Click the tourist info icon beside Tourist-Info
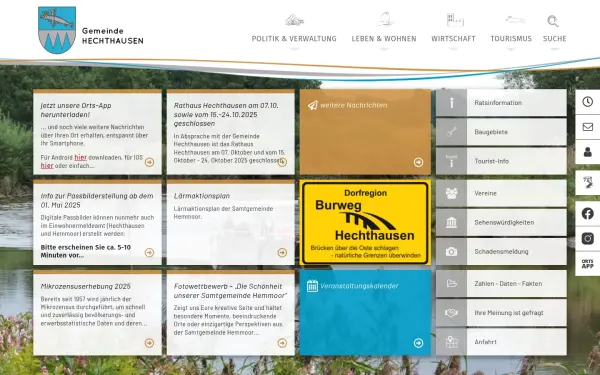The image size is (600, 375). (x=452, y=161)
